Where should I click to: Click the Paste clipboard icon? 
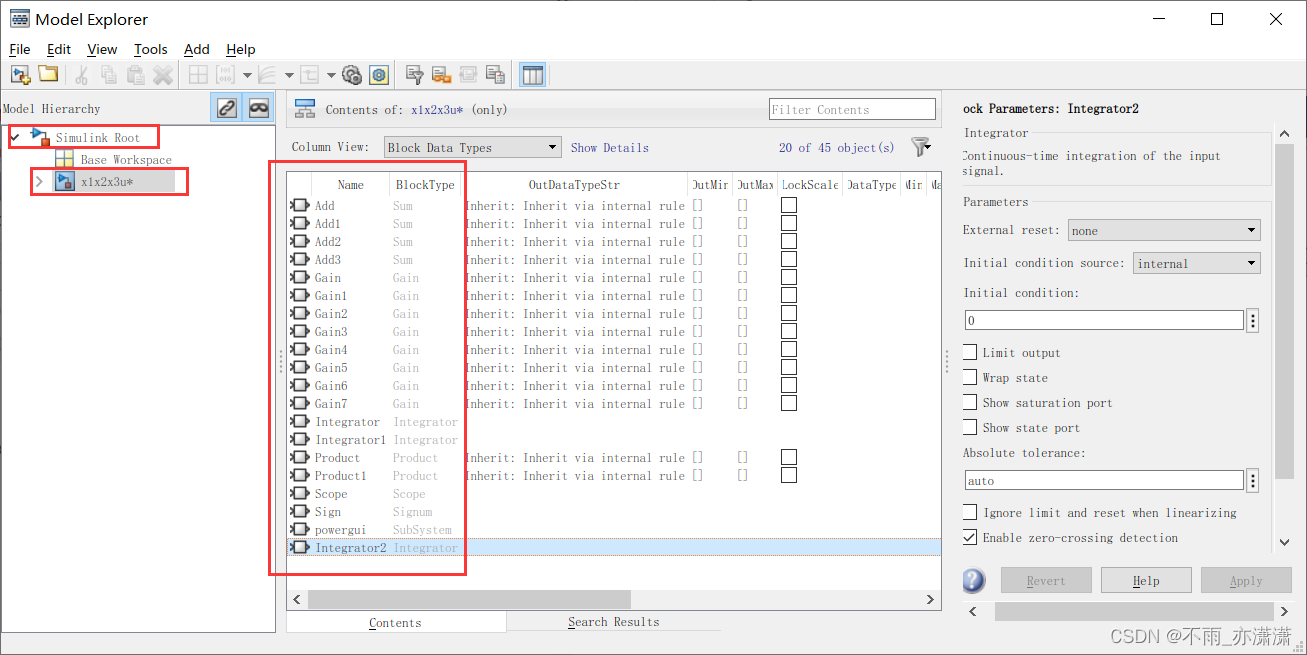(x=136, y=75)
